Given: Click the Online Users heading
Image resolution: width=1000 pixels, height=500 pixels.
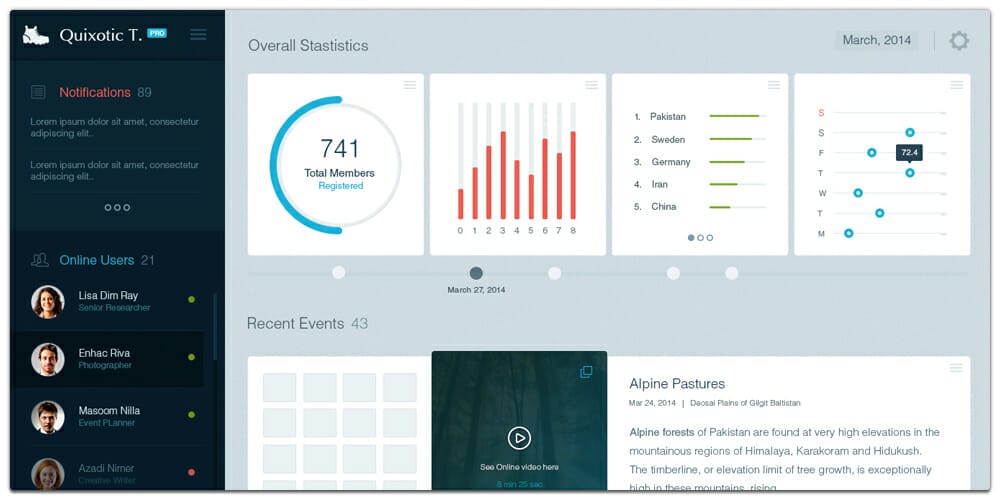Looking at the screenshot, I should pyautogui.click(x=96, y=260).
